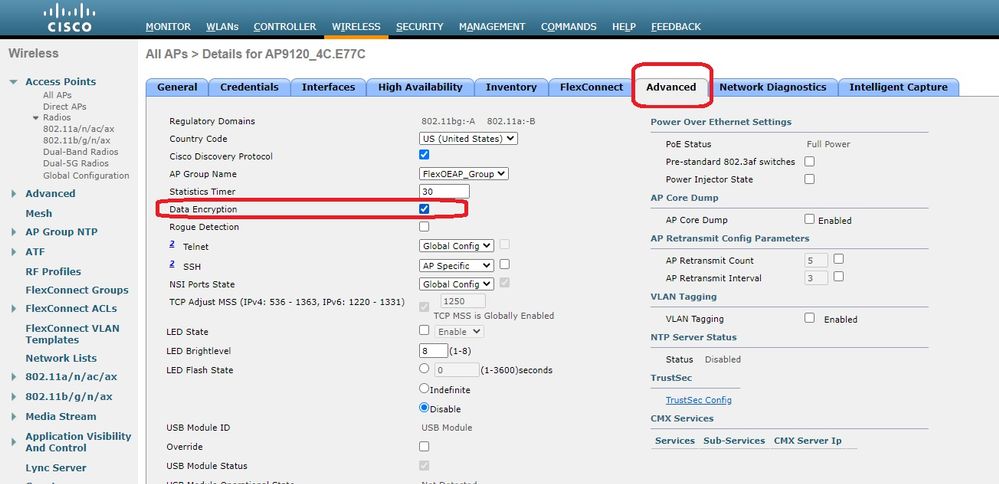The image size is (999, 484).
Task: Click the LED Brightlevel input field
Action: pyautogui.click(x=433, y=350)
